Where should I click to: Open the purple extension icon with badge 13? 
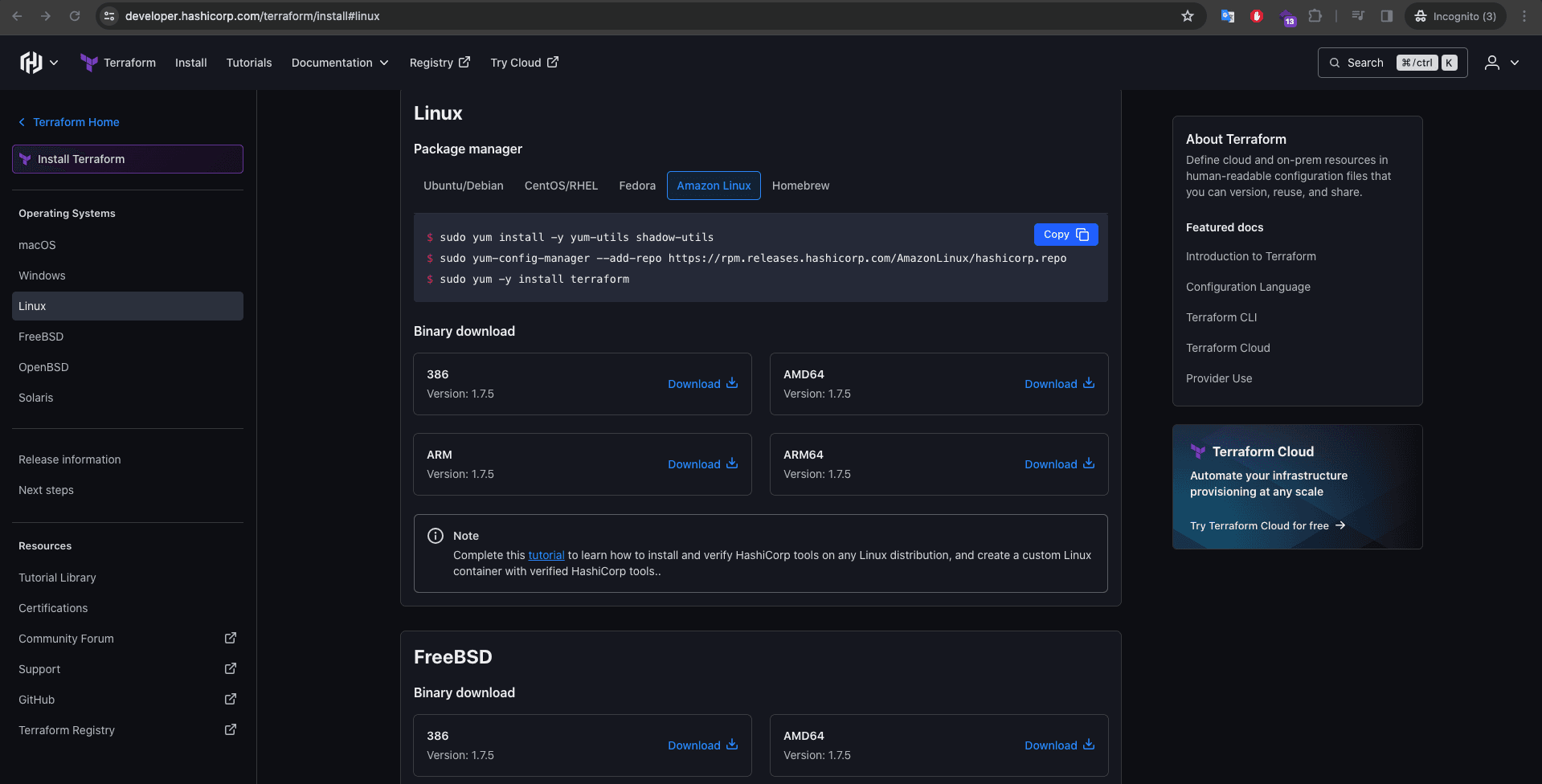[x=1286, y=17]
